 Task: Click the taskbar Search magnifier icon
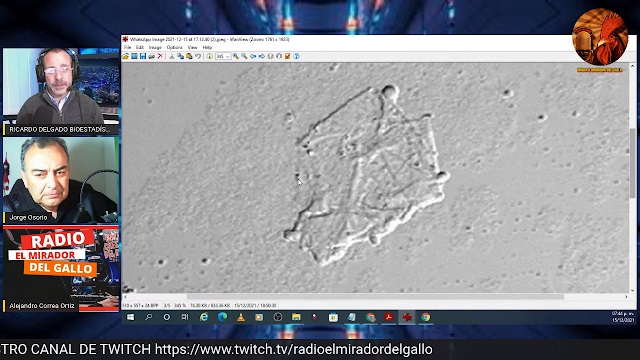click(x=148, y=317)
